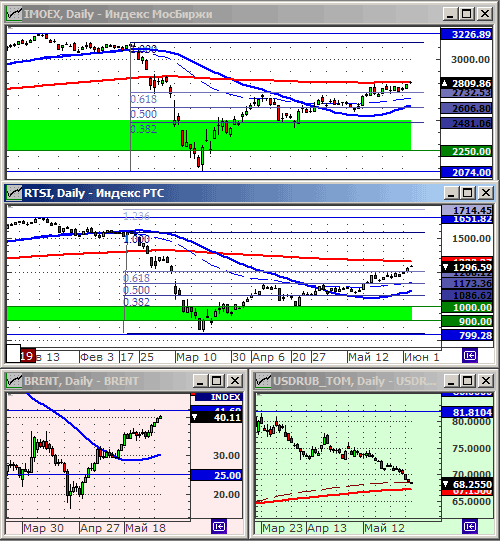Screen dimensions: 500x541
Task: Click 'Апр 27' date on BRENT axis
Action: pyautogui.click(x=100, y=528)
